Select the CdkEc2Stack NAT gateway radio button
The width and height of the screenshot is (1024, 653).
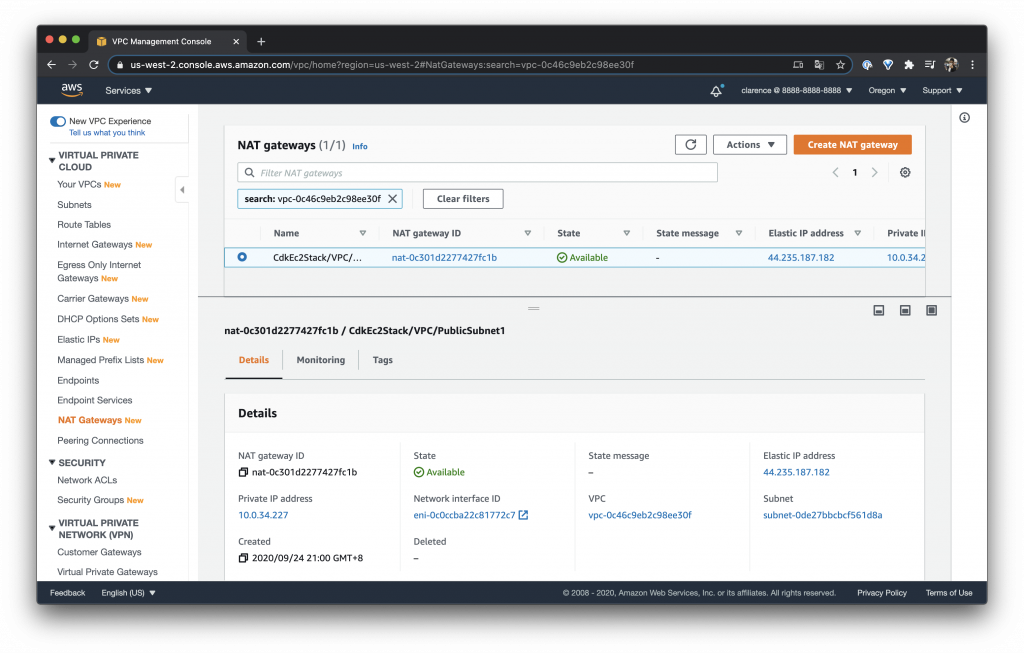[x=242, y=257]
